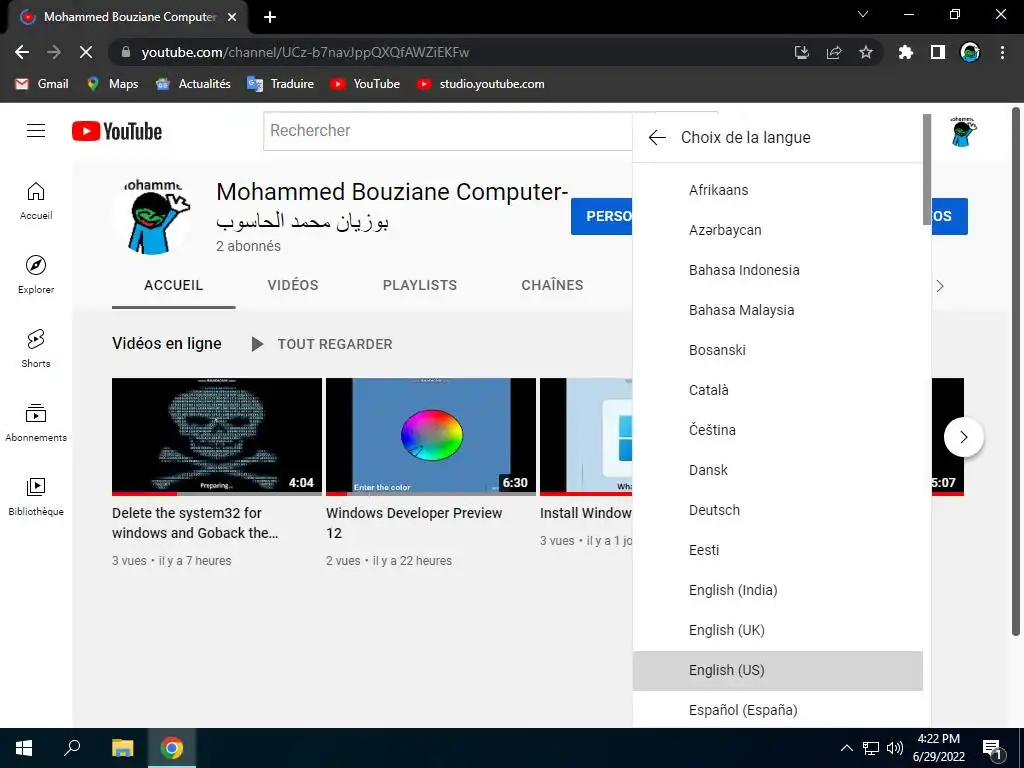1024x768 pixels.
Task: Bookmark this page with the star icon
Action: (866, 52)
